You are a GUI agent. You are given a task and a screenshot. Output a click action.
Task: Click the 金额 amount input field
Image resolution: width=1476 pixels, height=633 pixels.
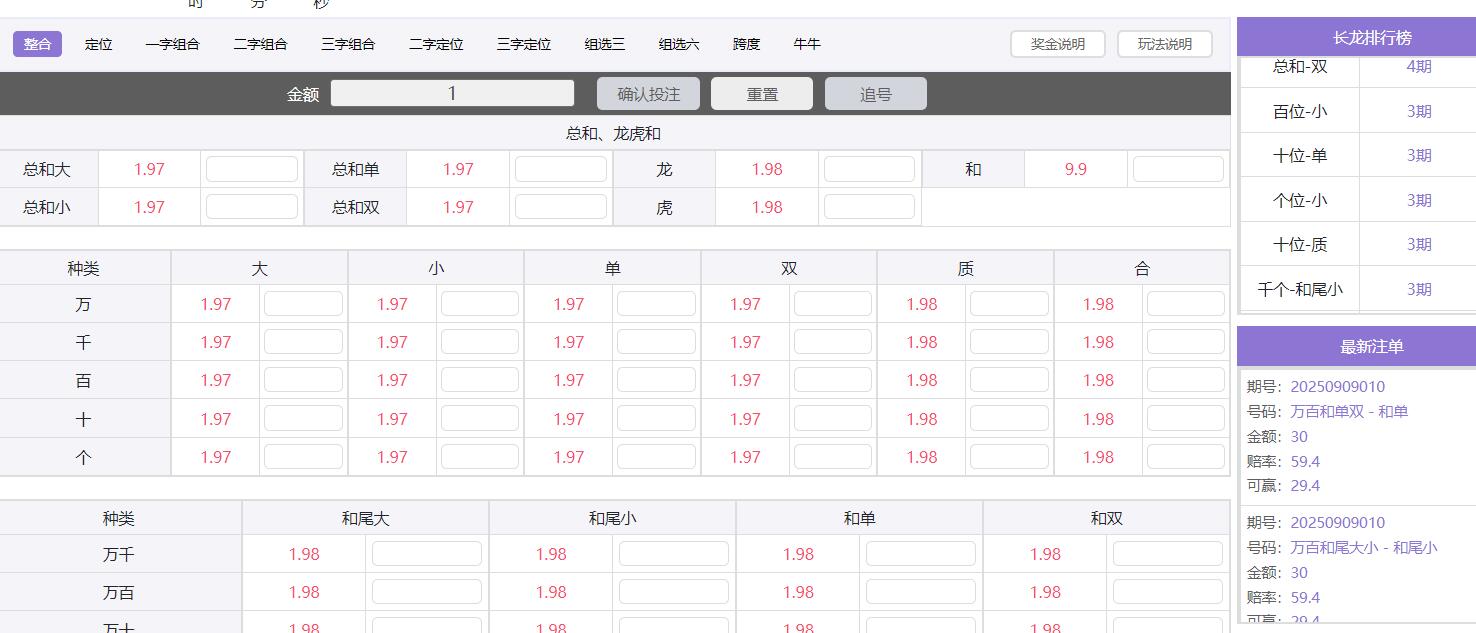pos(451,93)
